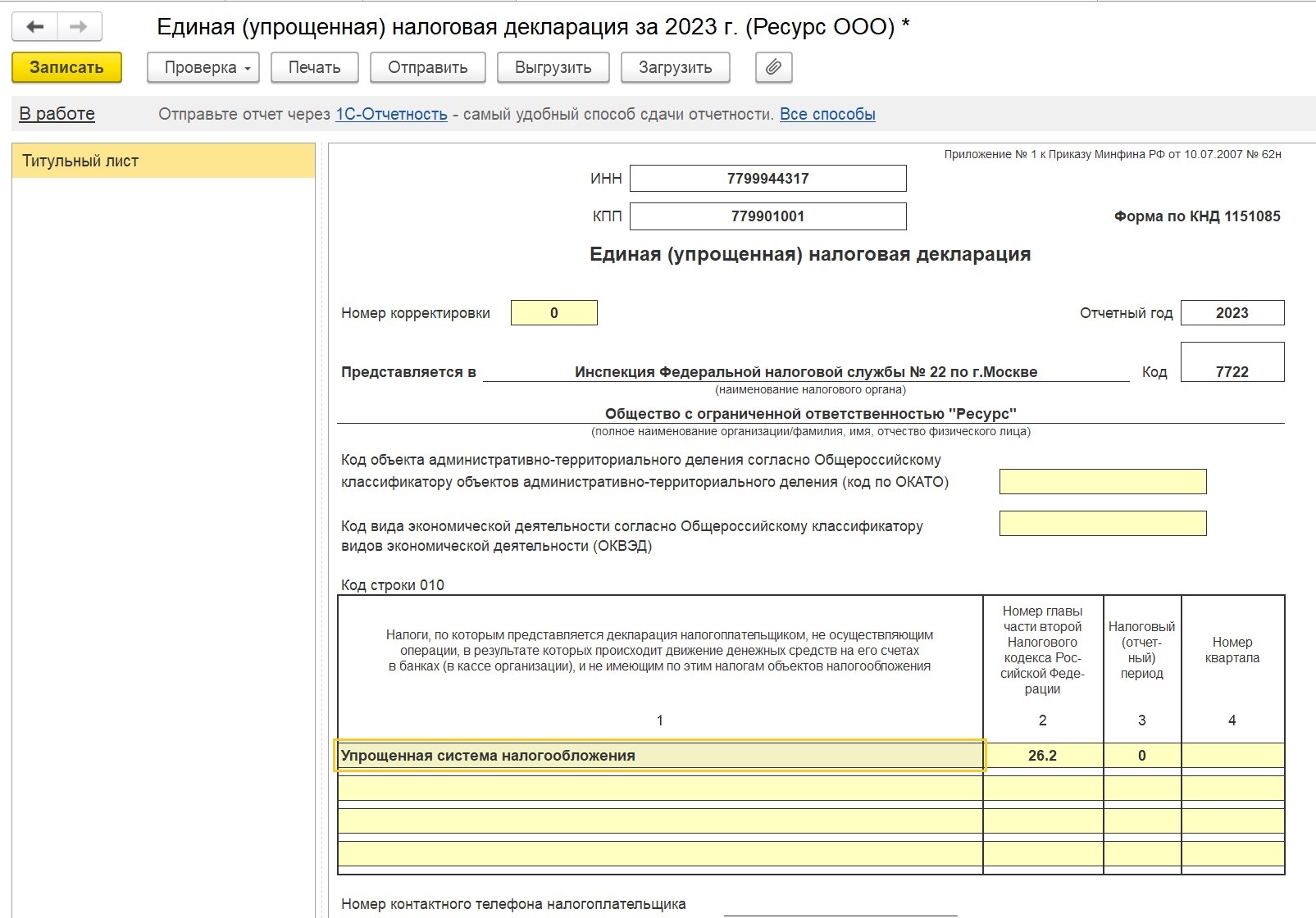Open the Все способы link

click(x=827, y=114)
